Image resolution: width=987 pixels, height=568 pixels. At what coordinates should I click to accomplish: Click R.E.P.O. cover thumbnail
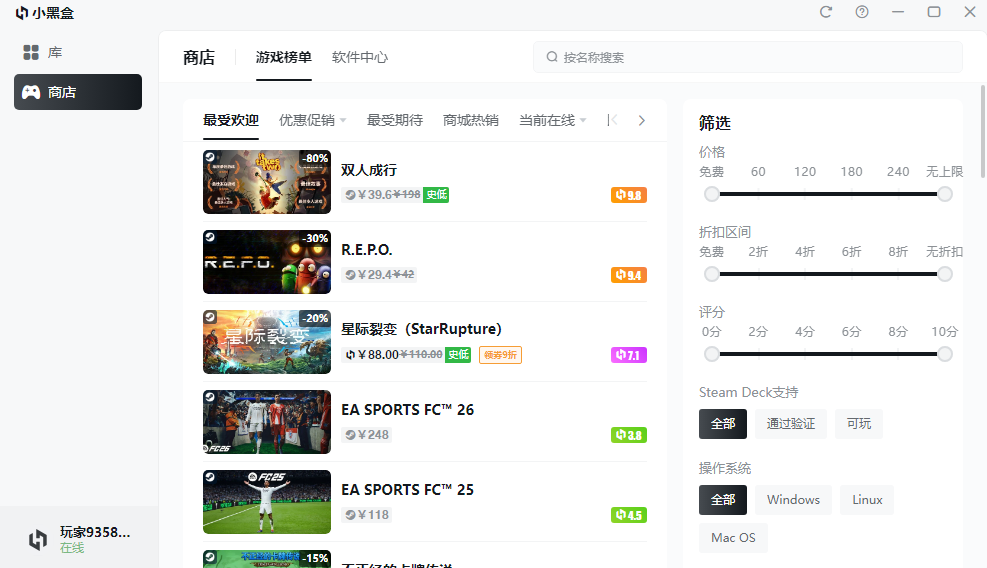(267, 262)
